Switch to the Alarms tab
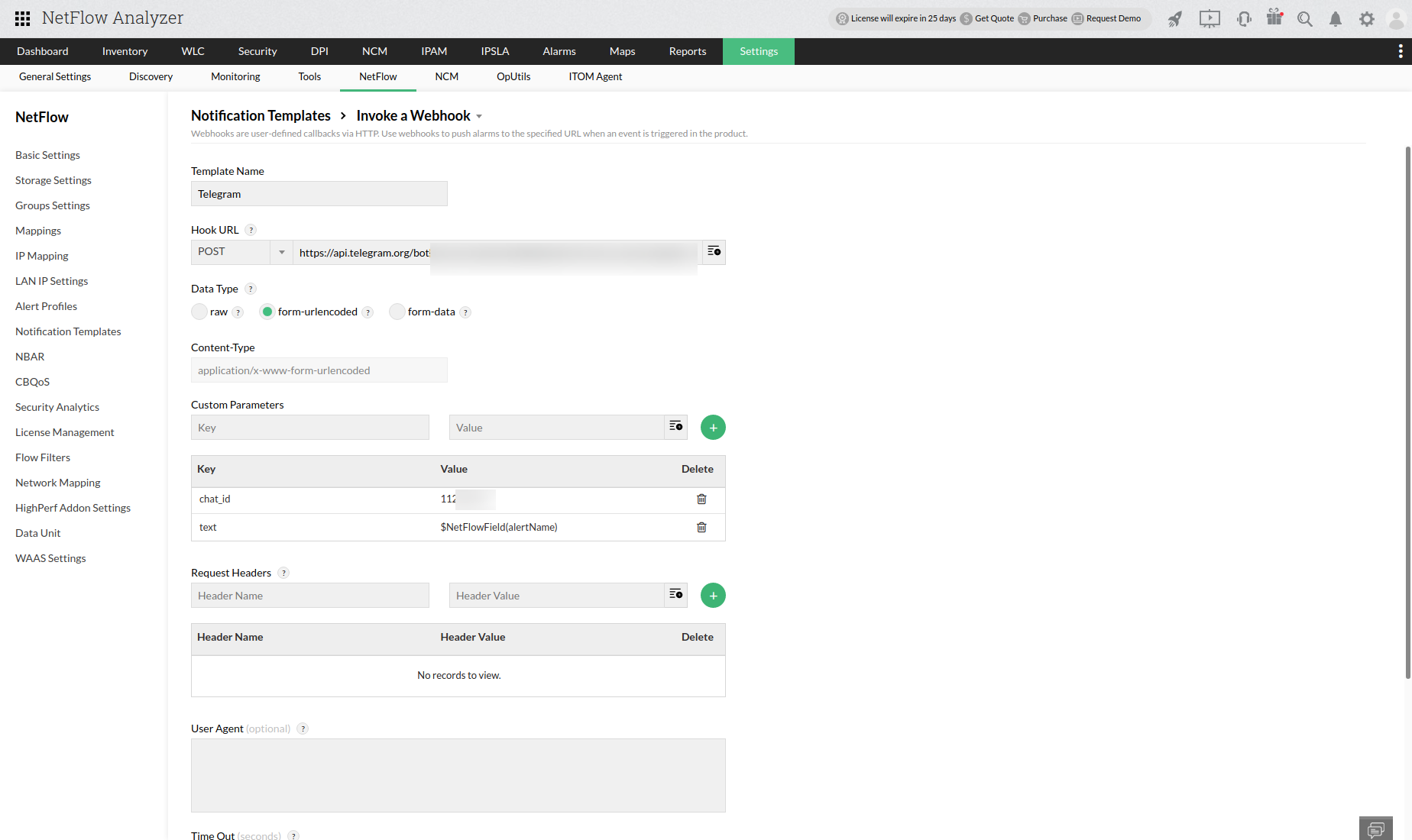1412x840 pixels. pyautogui.click(x=559, y=51)
